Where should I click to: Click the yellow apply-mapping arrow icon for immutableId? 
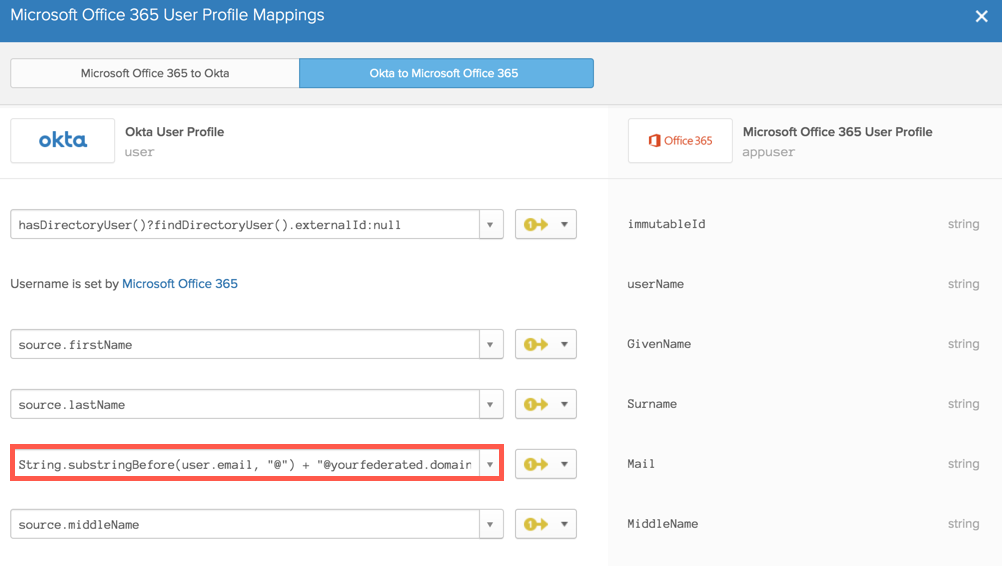click(x=537, y=225)
